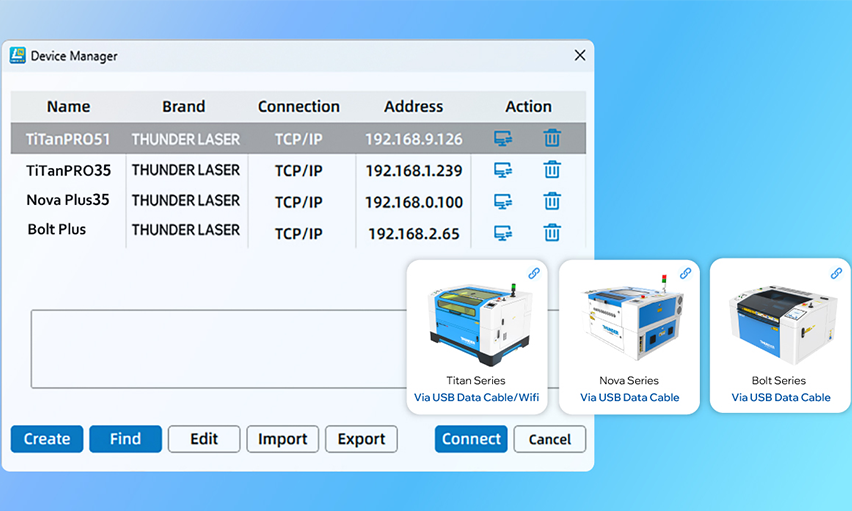
Task: Close the Device Manager dialog
Action: 580,55
